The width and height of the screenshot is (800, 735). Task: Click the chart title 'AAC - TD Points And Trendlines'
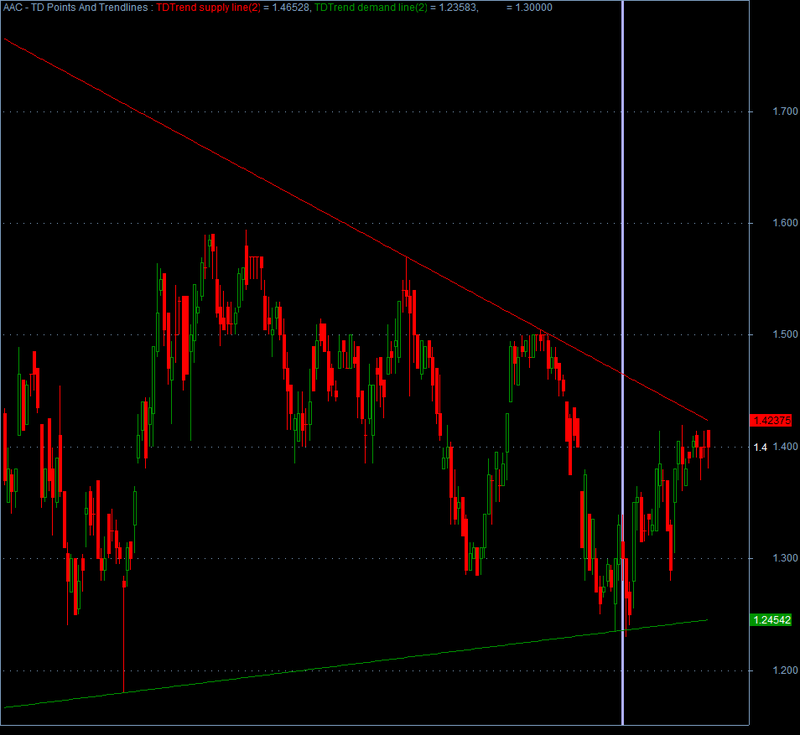click(x=76, y=8)
